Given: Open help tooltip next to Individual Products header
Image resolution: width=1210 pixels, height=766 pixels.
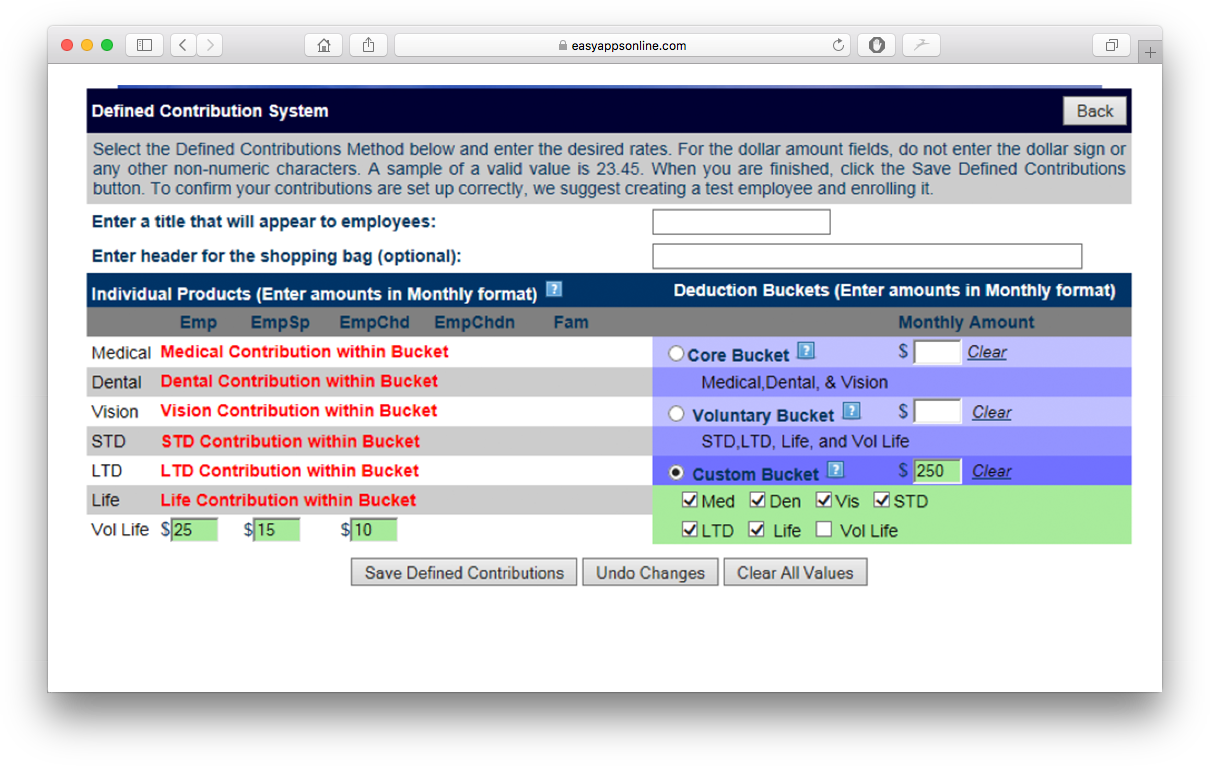Looking at the screenshot, I should [x=555, y=289].
